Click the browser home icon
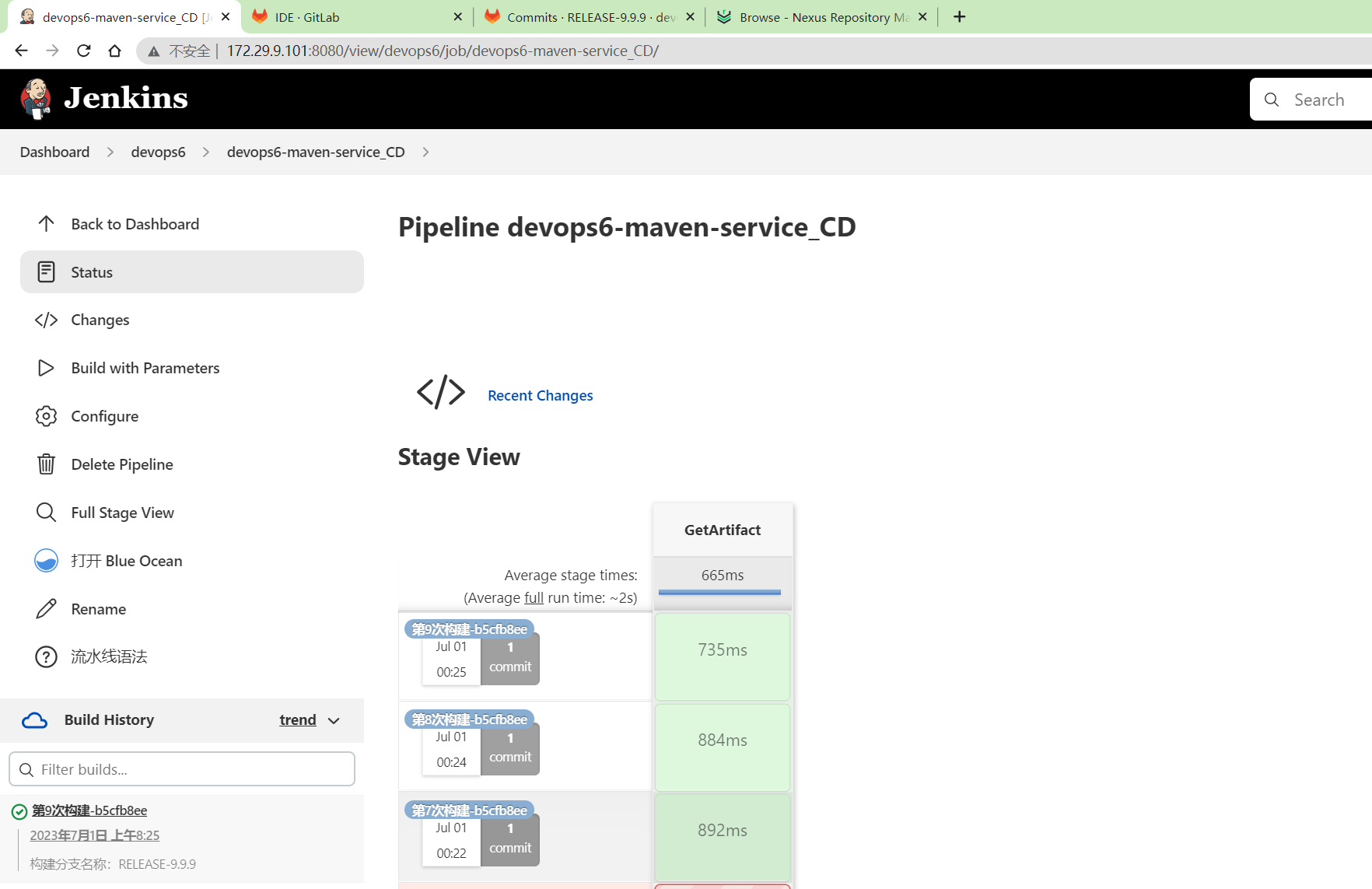This screenshot has width=1372, height=889. pos(114,51)
